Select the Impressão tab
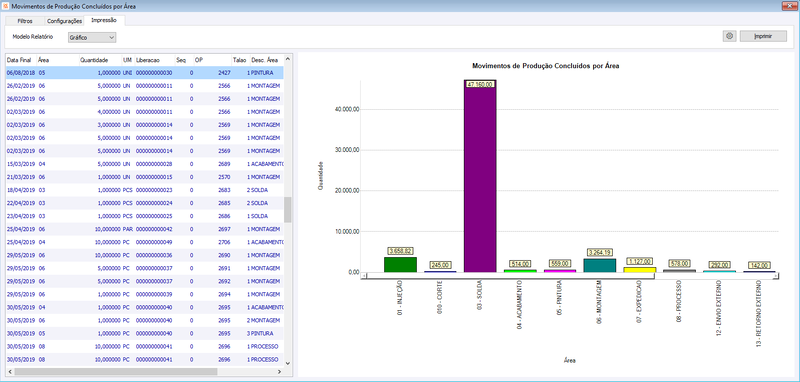This screenshot has height=382, width=800. [104, 20]
